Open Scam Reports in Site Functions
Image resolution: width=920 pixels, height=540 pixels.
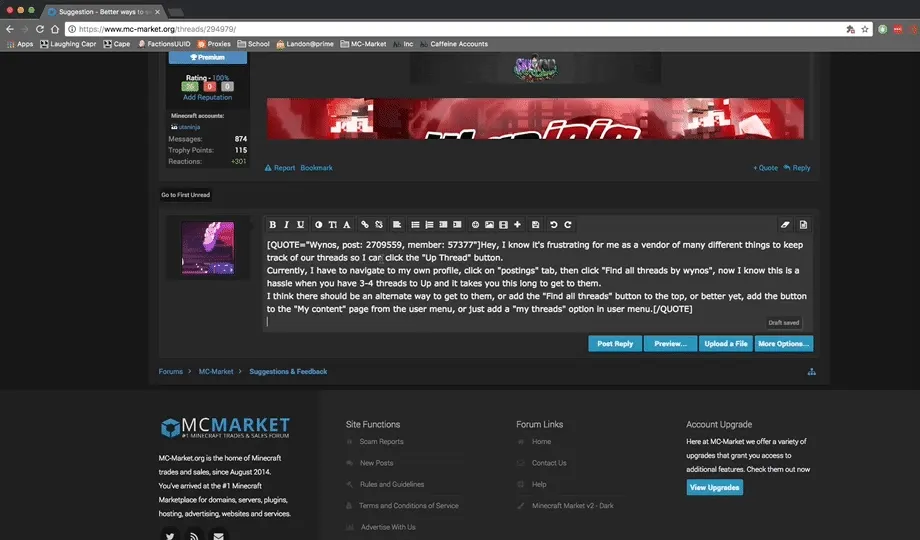click(381, 441)
